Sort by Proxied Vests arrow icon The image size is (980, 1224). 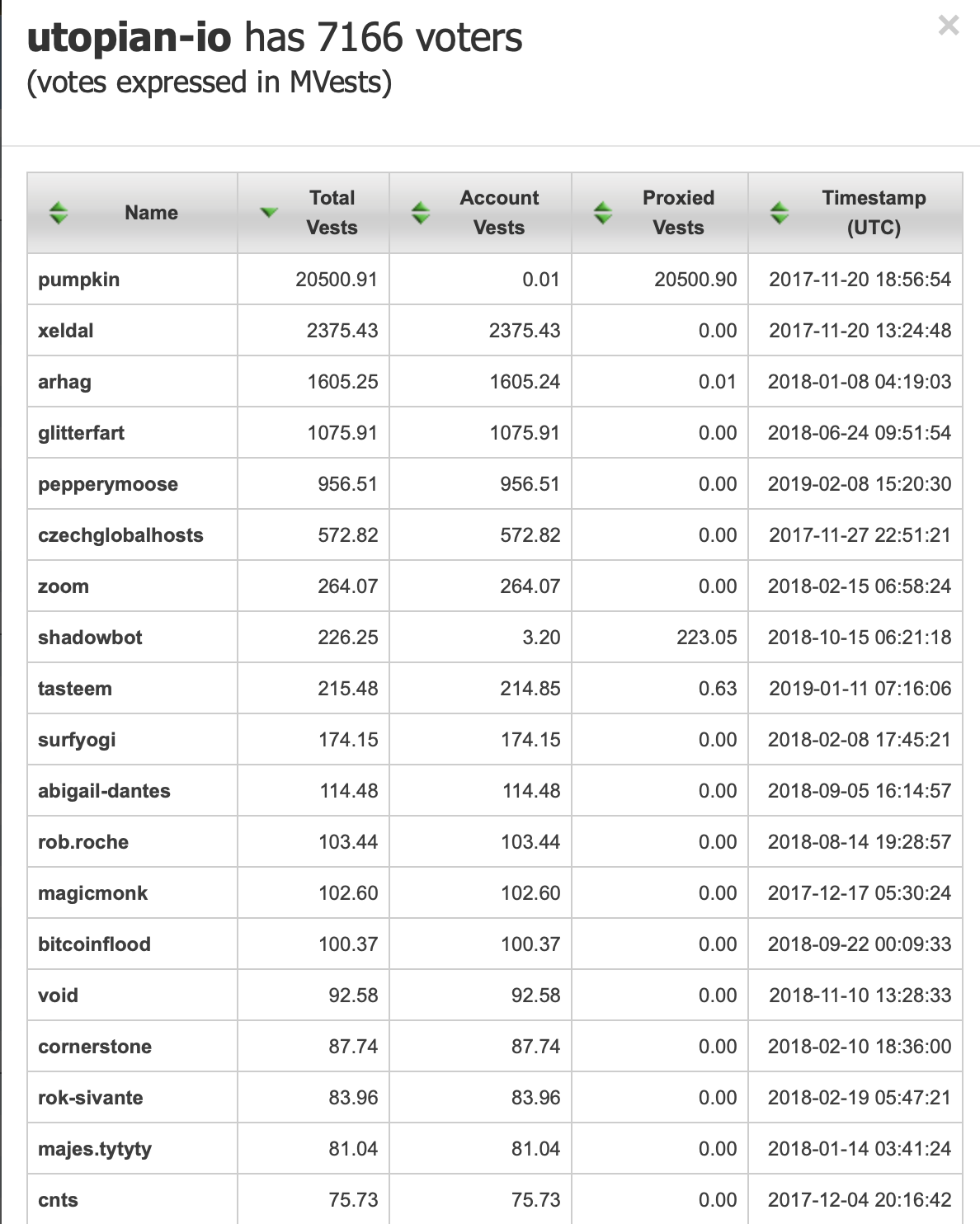603,213
